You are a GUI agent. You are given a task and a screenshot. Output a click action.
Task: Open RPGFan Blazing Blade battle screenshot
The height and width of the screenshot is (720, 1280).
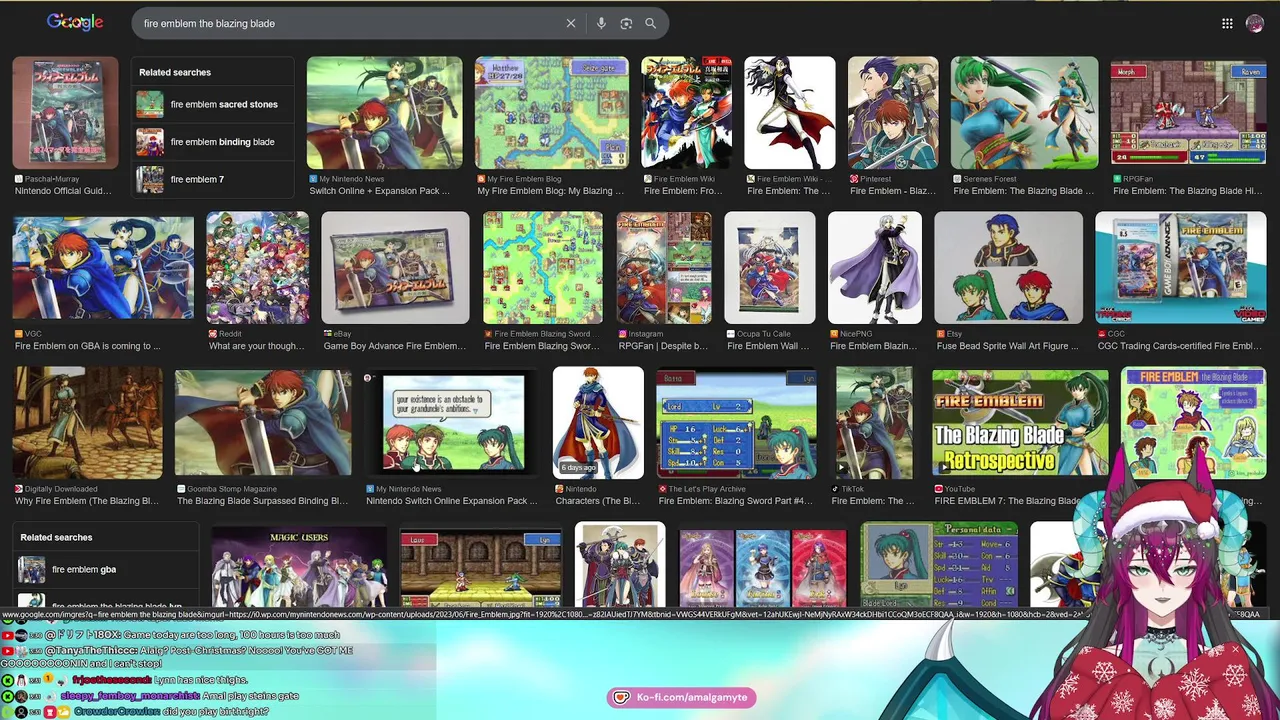(1188, 112)
